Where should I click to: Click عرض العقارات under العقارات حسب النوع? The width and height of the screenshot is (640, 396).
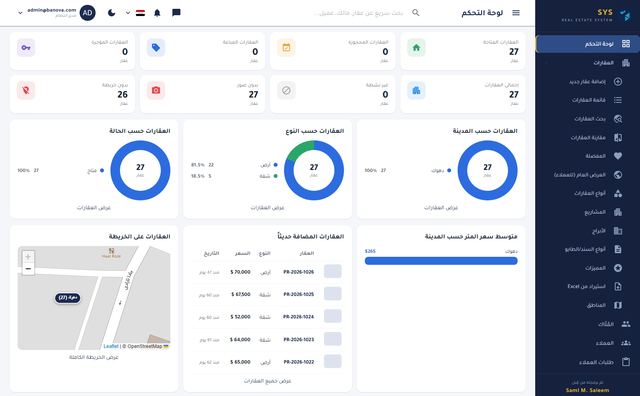pyautogui.click(x=267, y=208)
